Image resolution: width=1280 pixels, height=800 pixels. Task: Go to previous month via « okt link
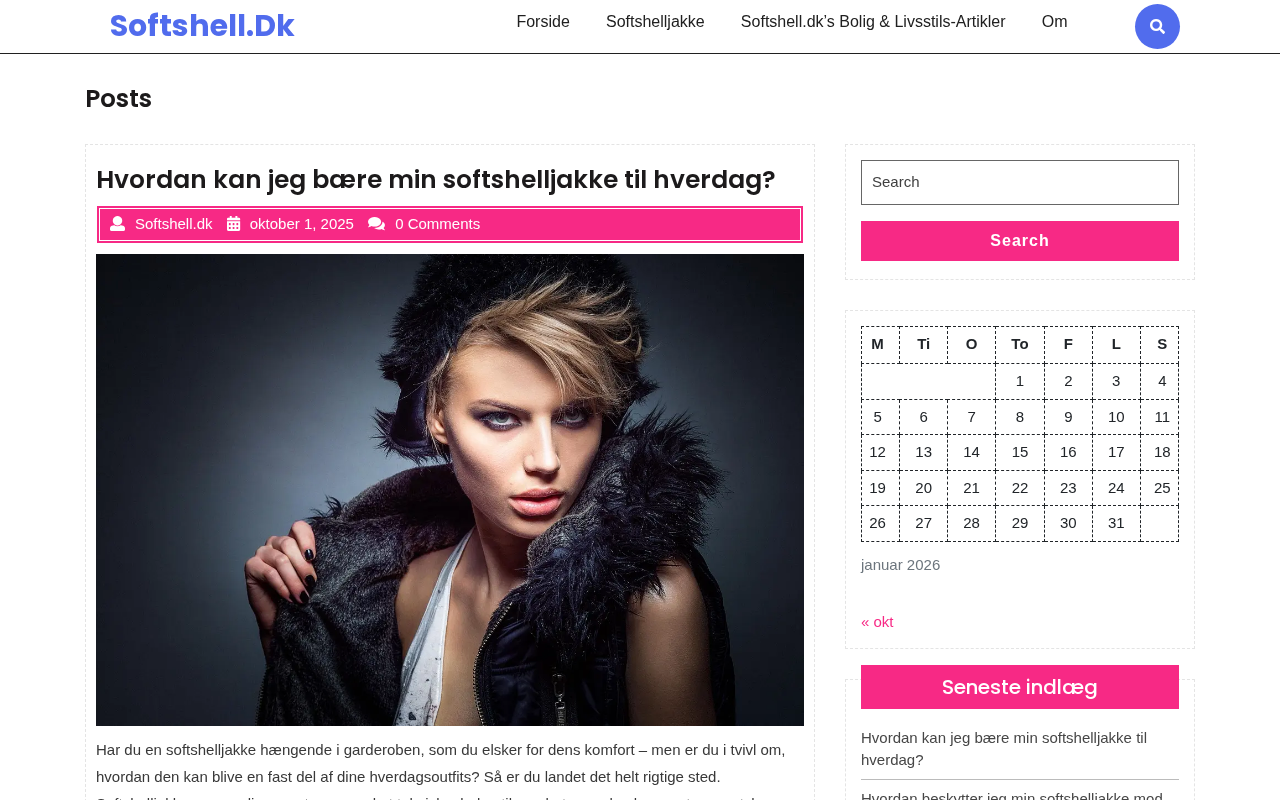[877, 622]
